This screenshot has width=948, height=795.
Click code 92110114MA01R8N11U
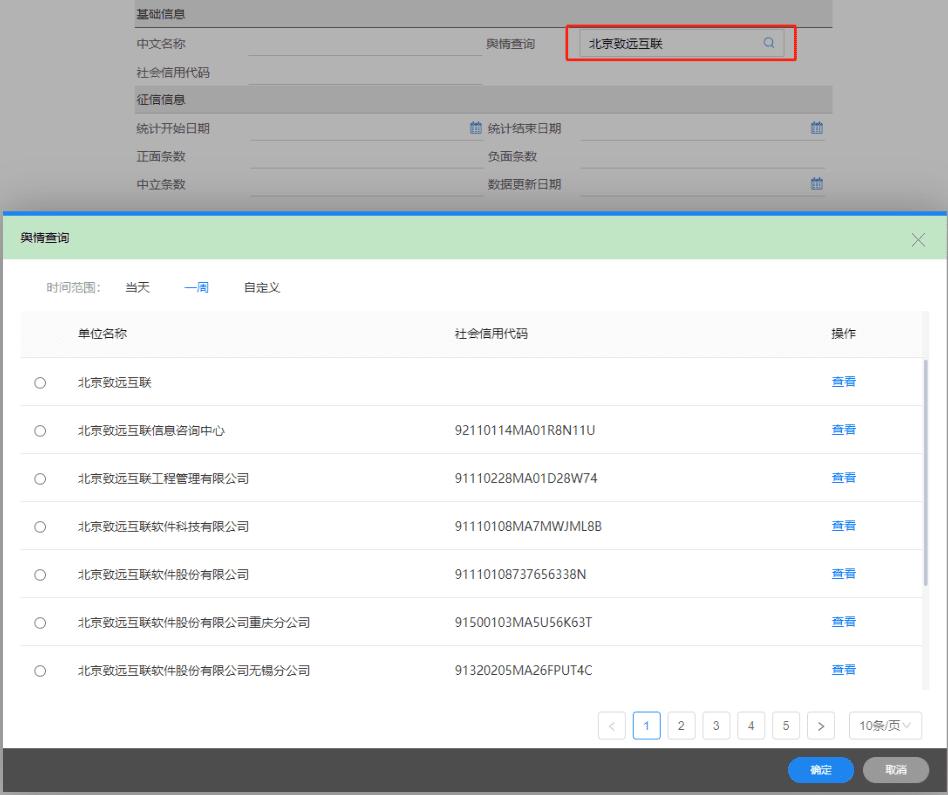(525, 430)
